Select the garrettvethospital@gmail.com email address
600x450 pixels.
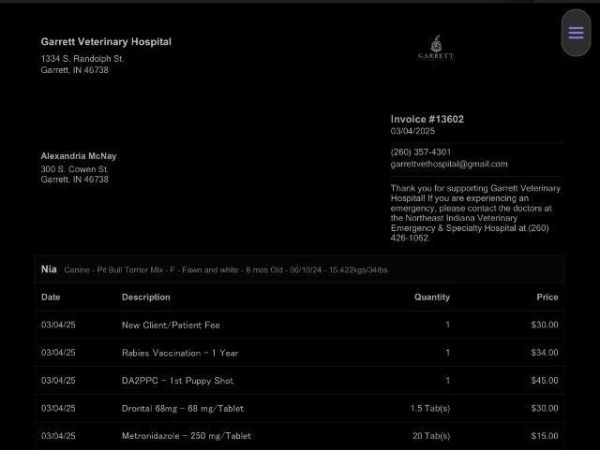click(x=449, y=164)
